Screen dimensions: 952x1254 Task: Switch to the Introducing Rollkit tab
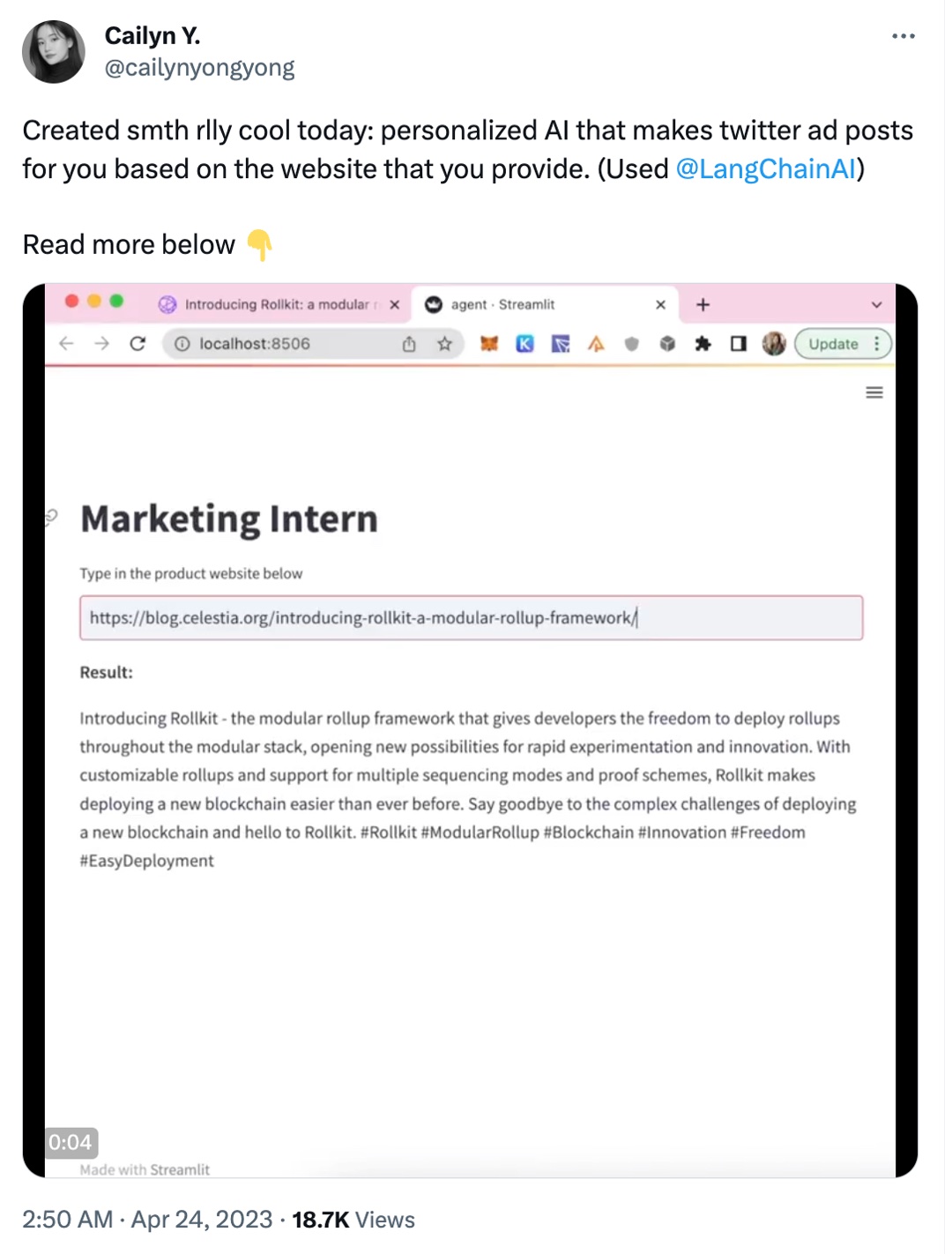(x=269, y=304)
